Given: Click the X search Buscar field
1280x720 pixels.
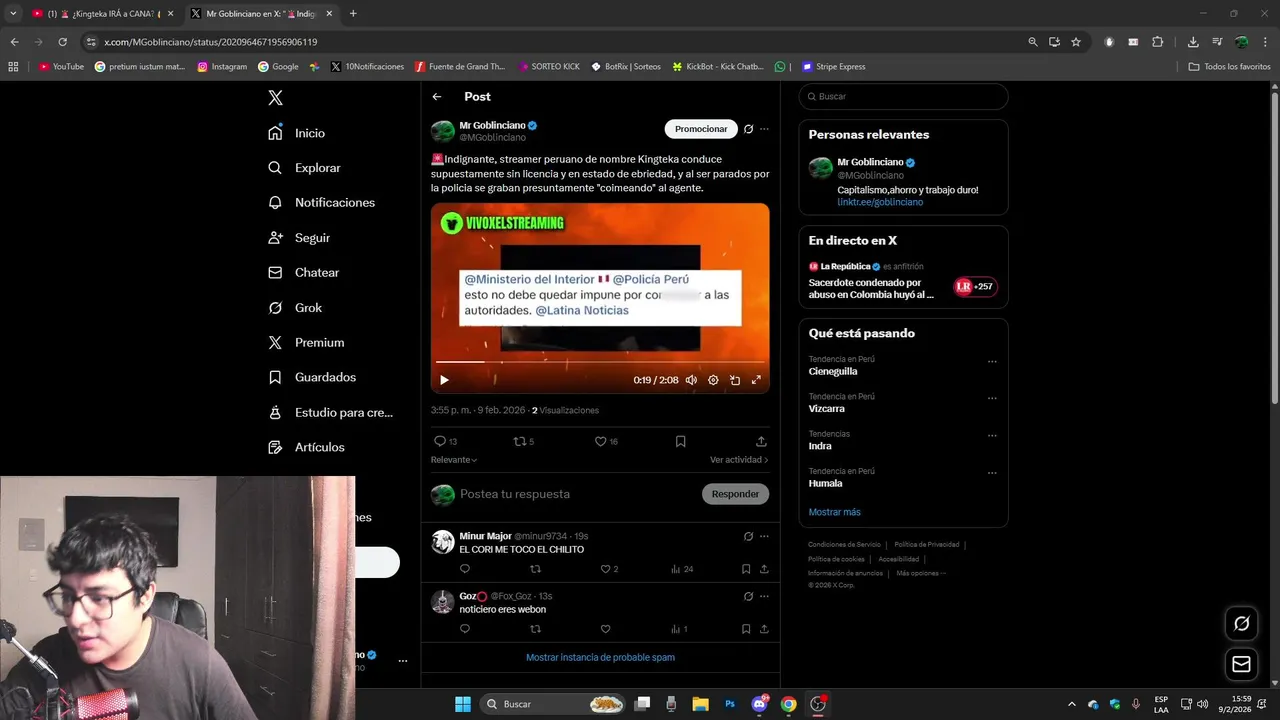Looking at the screenshot, I should (903, 97).
